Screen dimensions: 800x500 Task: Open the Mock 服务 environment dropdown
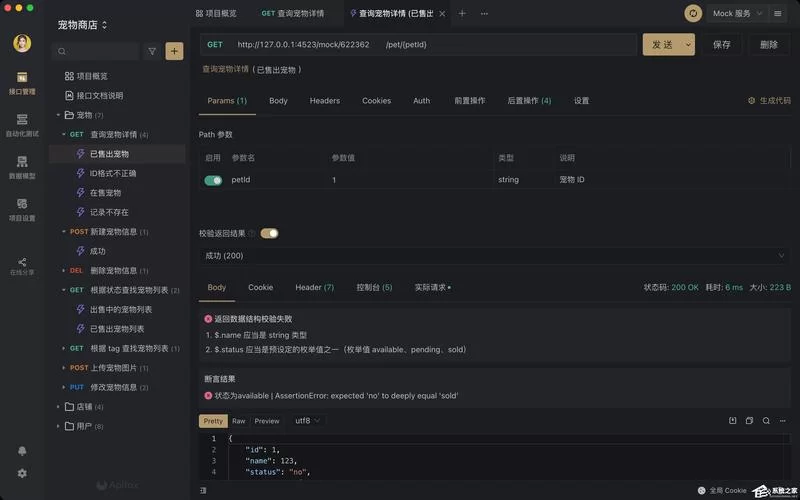coord(737,14)
